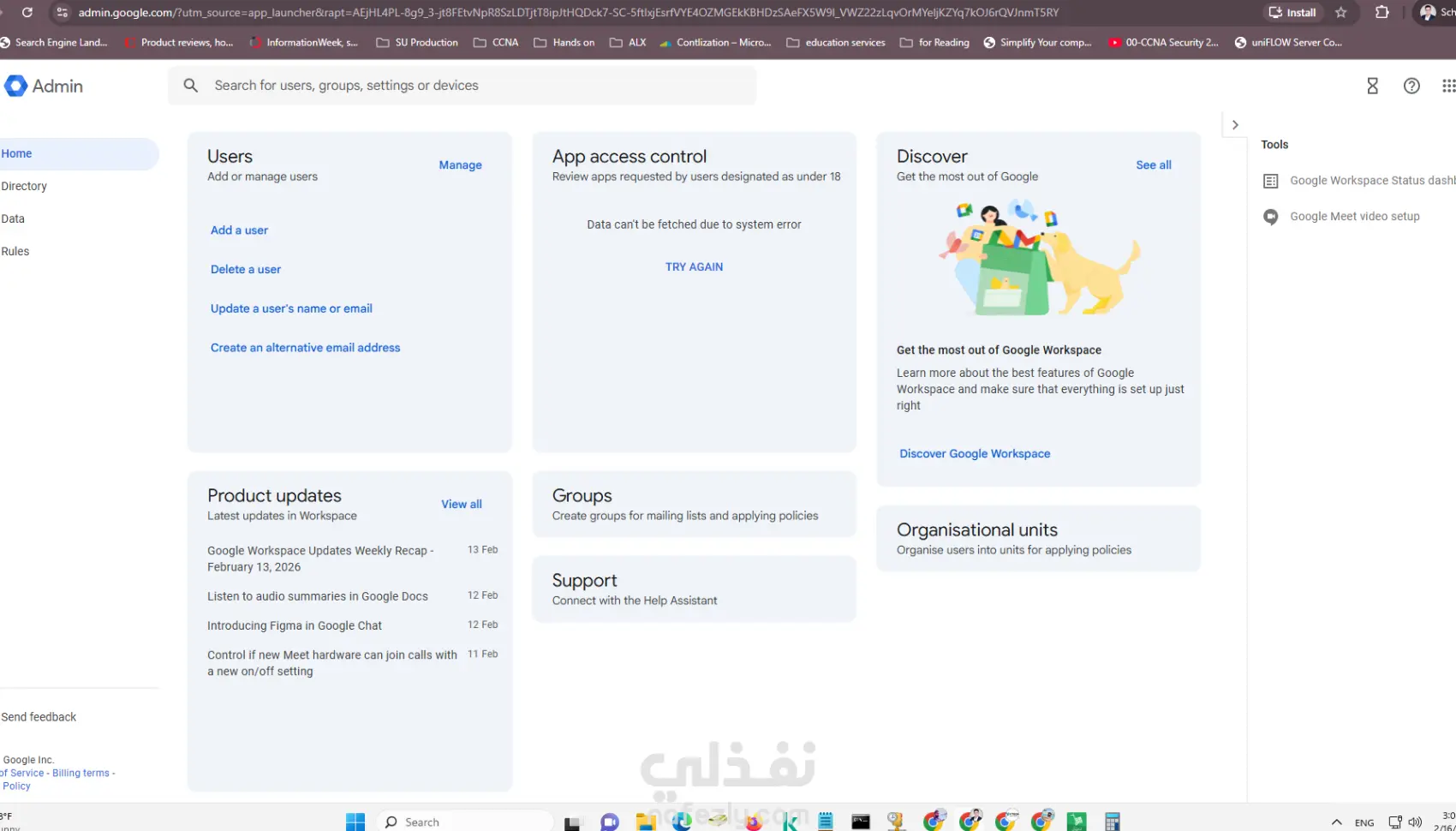
Task: Click Update a user's name or email
Action: point(291,308)
